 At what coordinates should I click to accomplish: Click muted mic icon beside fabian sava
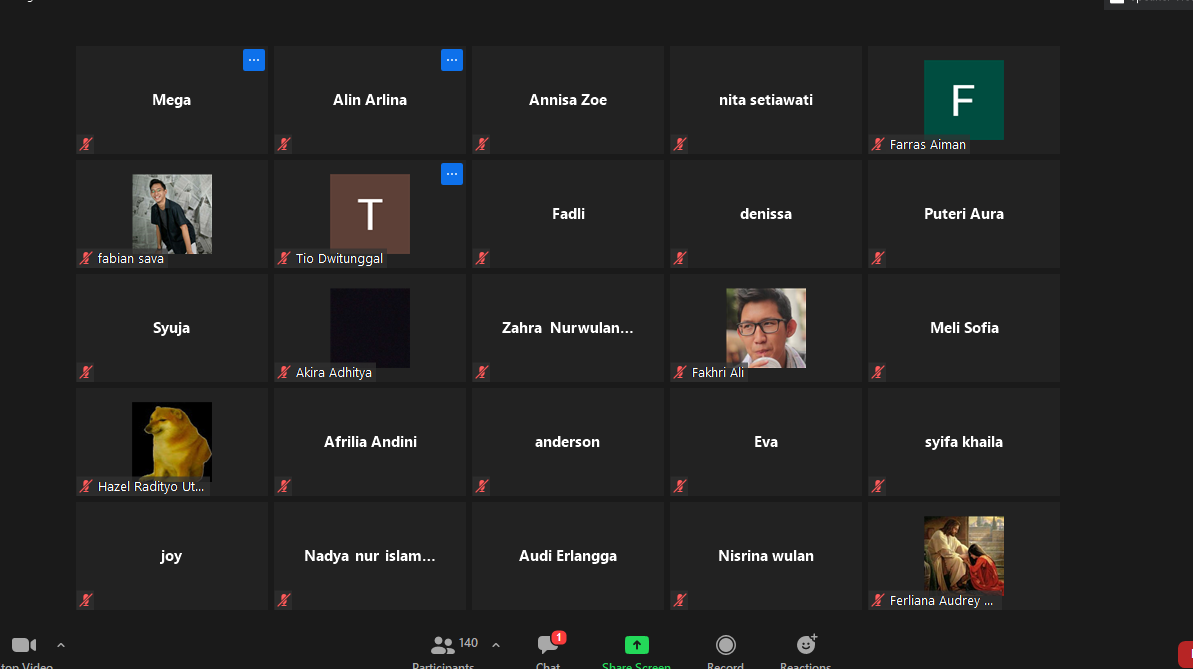coord(86,258)
